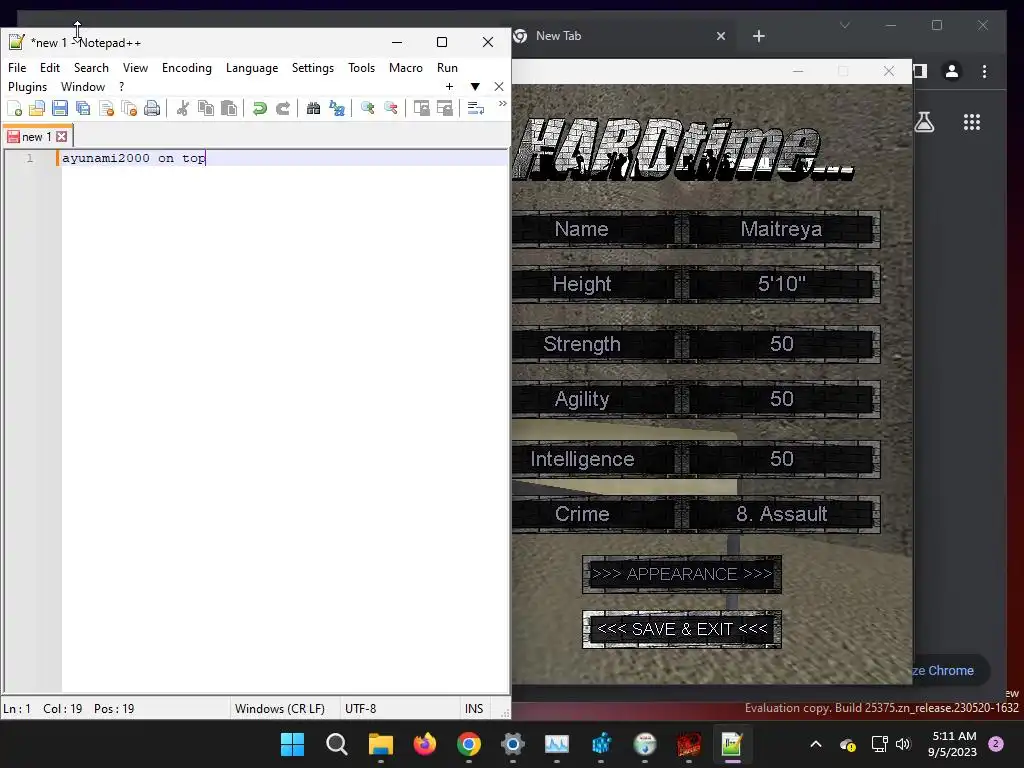The height and width of the screenshot is (768, 1024).
Task: Open the Plugins menu
Action: point(27,87)
